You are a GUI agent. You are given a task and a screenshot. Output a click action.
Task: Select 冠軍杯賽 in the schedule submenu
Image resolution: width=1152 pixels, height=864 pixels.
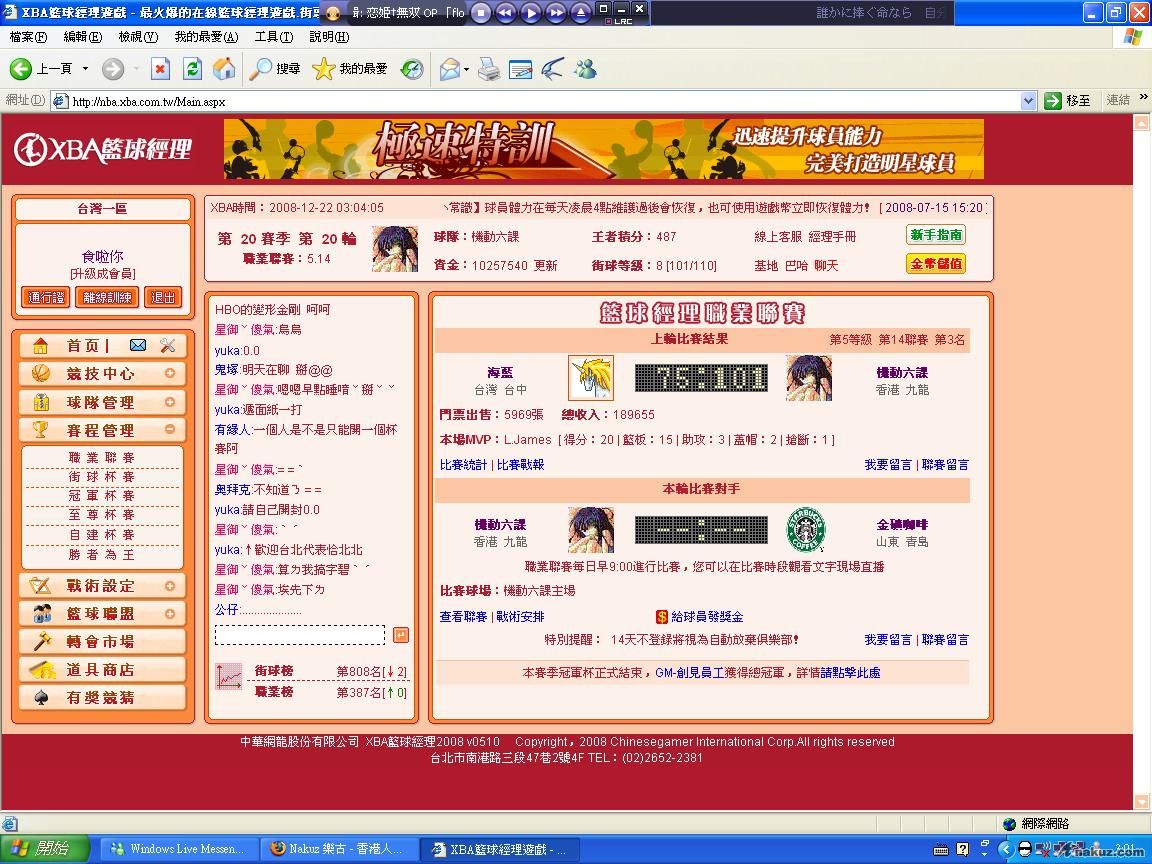[102, 496]
